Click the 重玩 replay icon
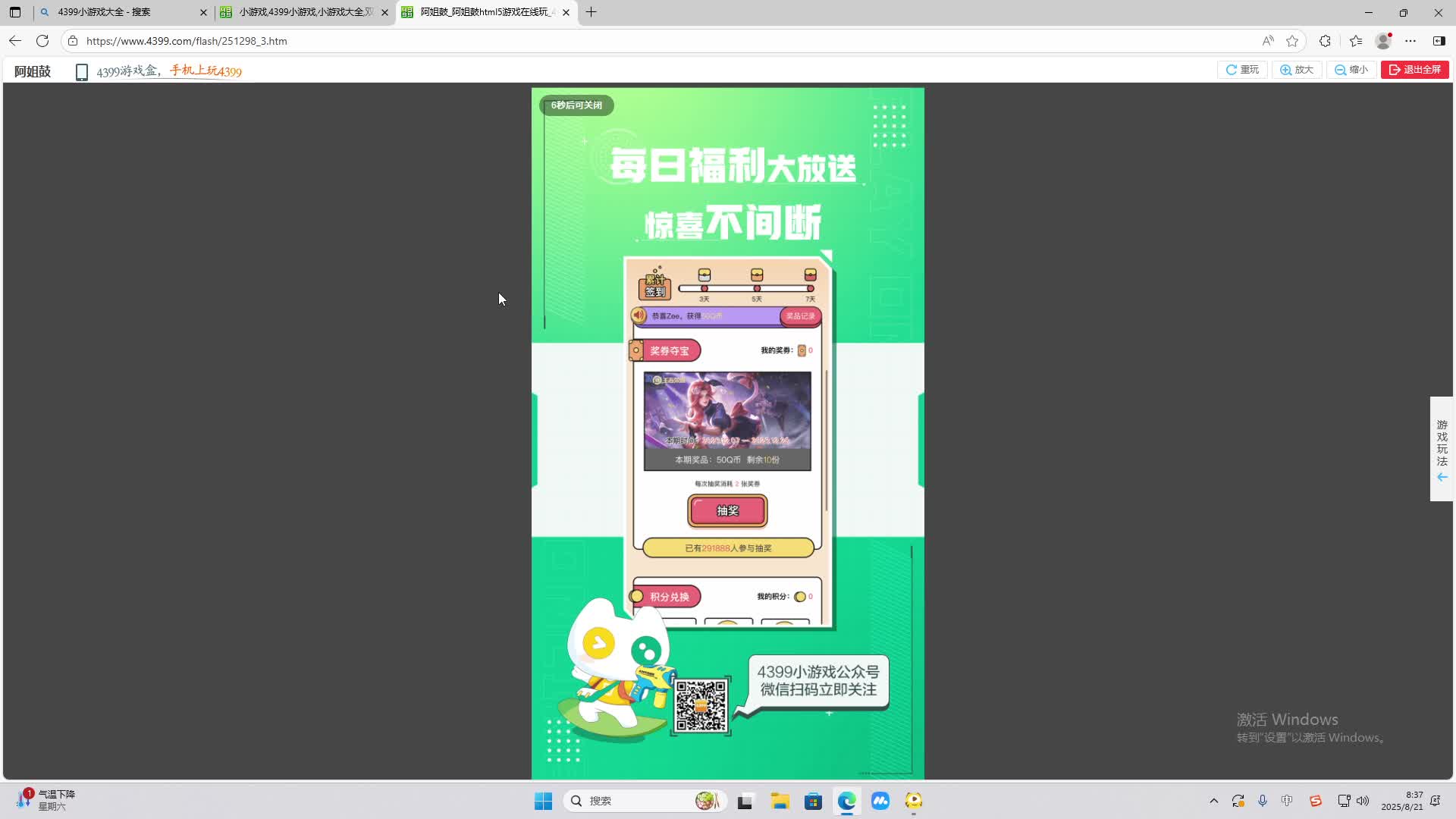 [x=1232, y=69]
